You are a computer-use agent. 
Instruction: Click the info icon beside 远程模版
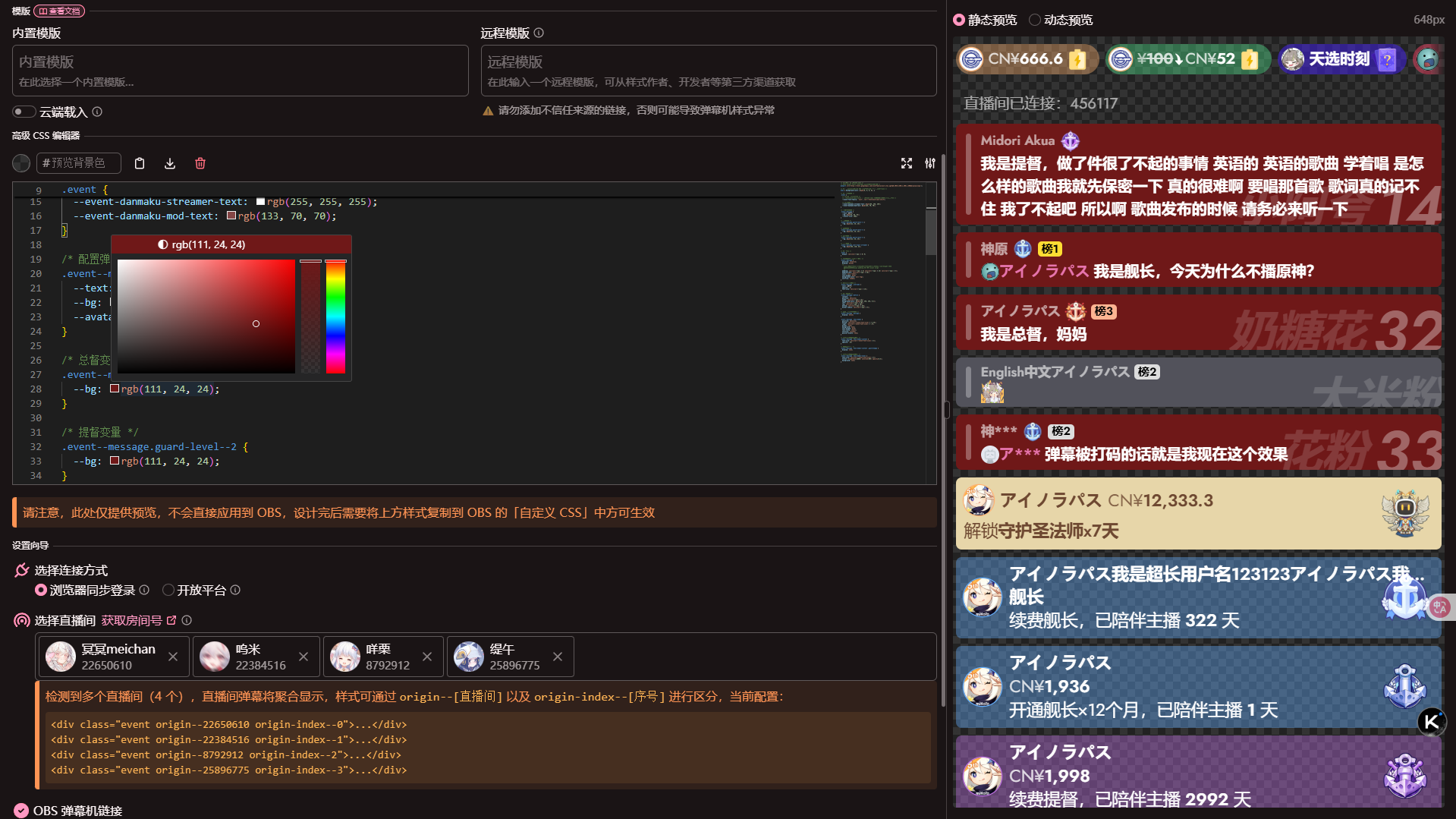[x=539, y=33]
